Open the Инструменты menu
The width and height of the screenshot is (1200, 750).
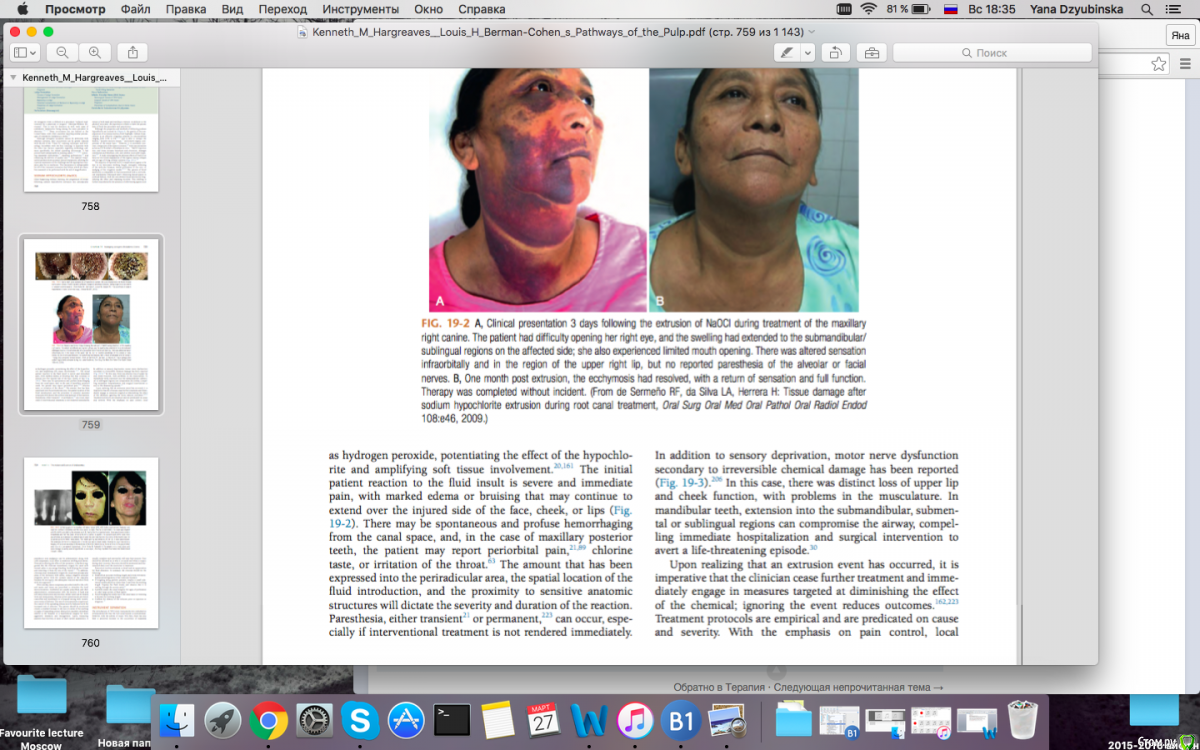[360, 9]
